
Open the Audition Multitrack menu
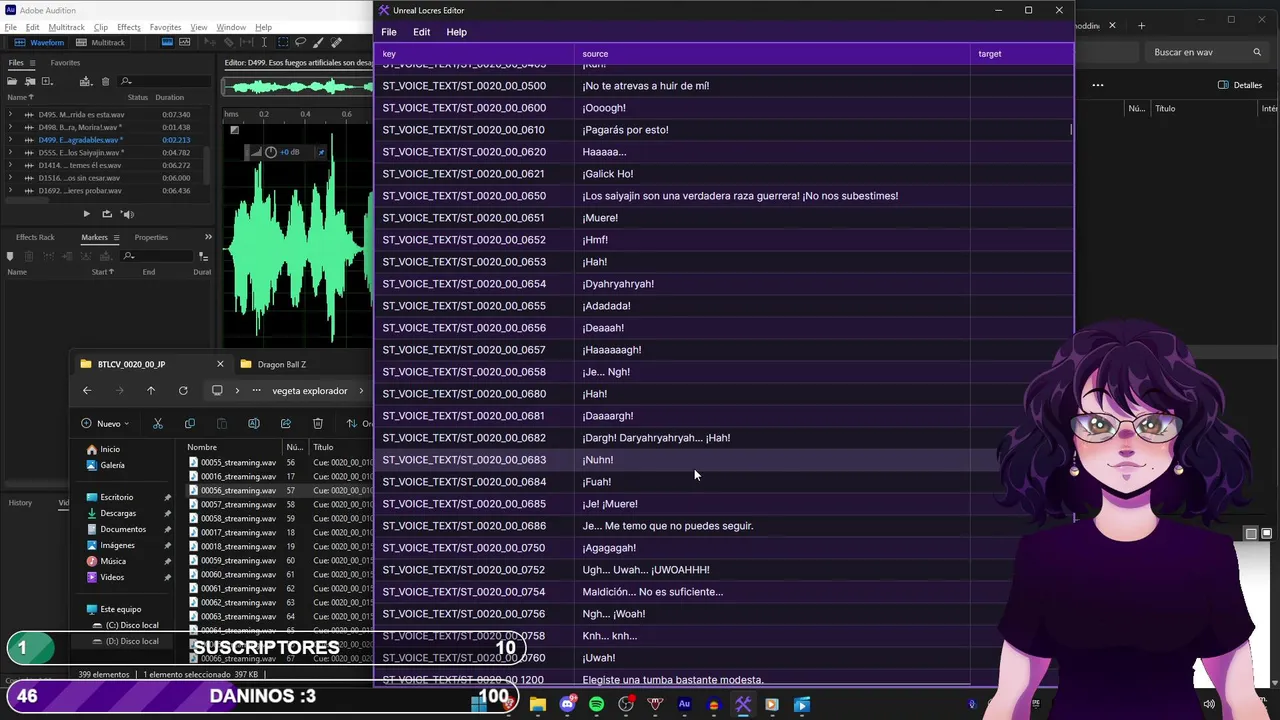click(x=67, y=27)
